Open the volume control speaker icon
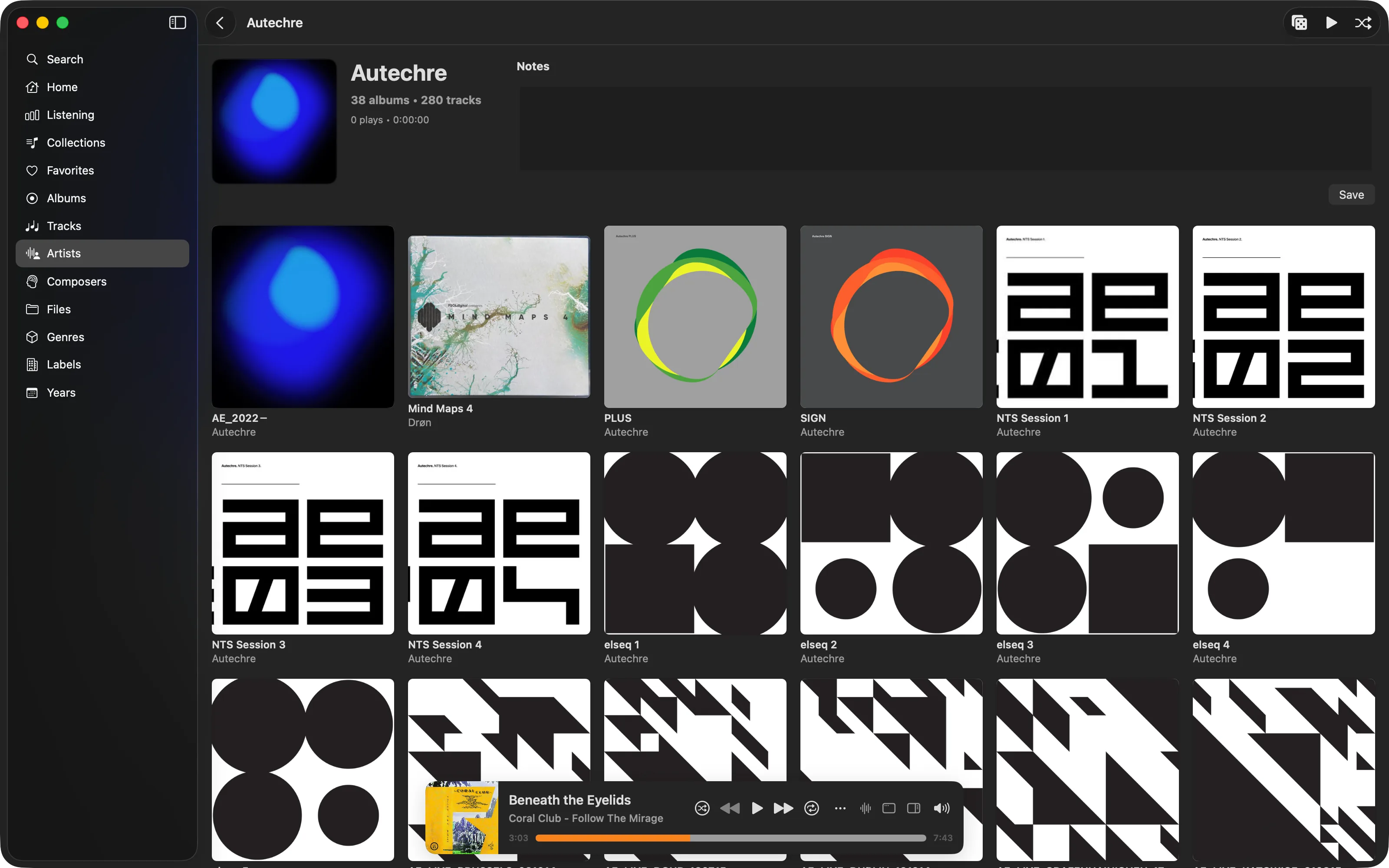Image resolution: width=1389 pixels, height=868 pixels. click(x=941, y=808)
